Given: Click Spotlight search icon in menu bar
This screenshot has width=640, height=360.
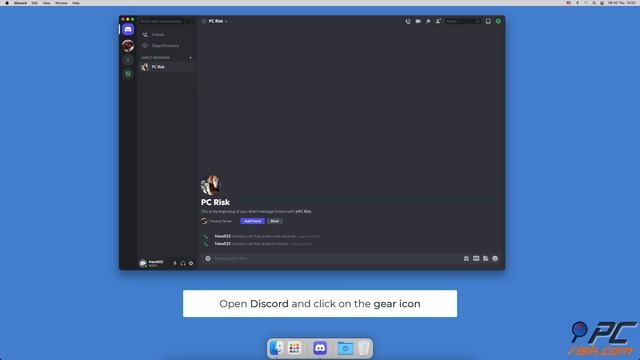Looking at the screenshot, I should [594, 3].
